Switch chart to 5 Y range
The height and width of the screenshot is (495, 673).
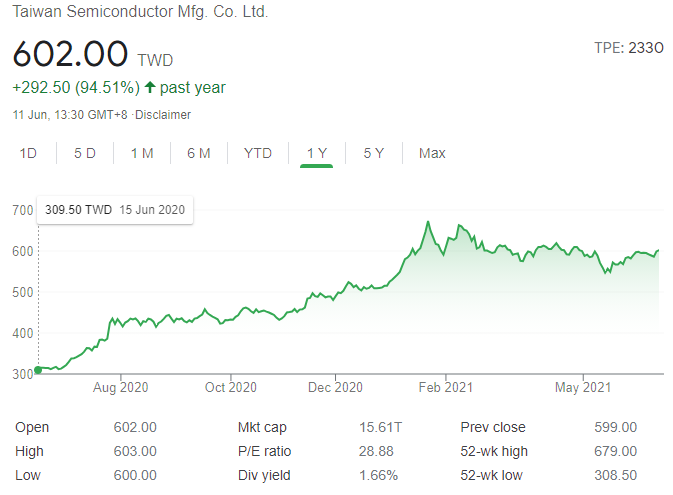pos(373,153)
